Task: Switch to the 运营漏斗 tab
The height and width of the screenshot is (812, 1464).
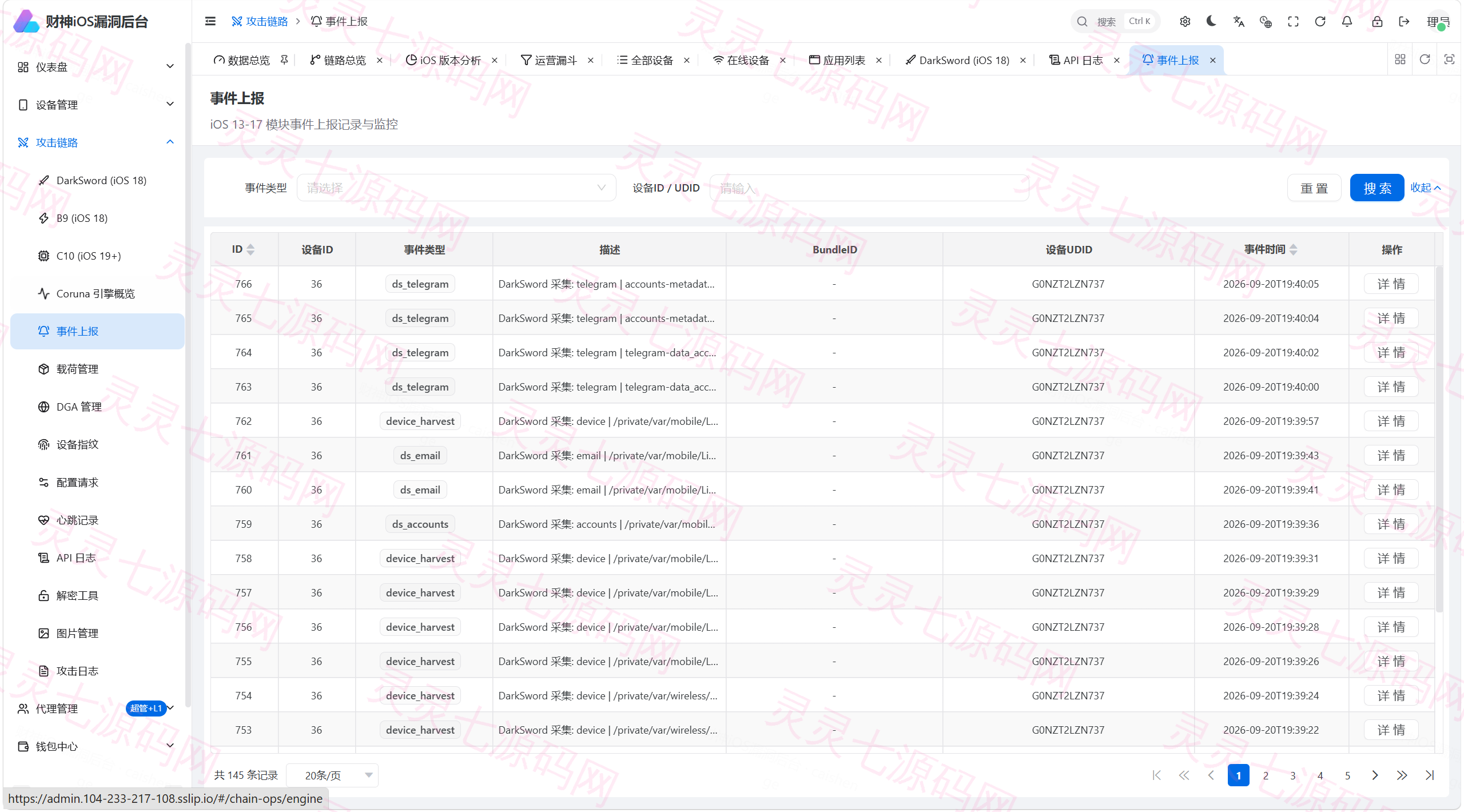Action: tap(549, 61)
